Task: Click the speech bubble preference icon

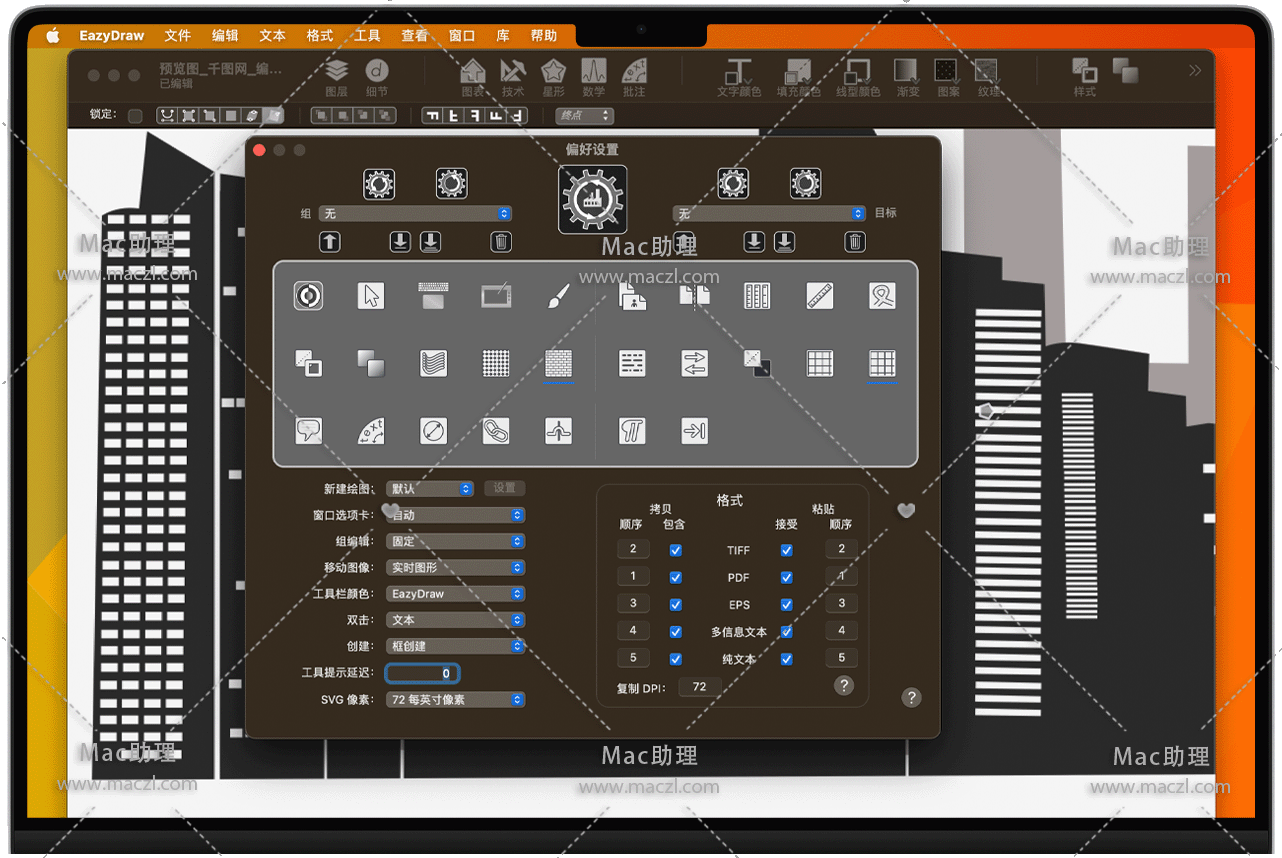Action: [x=309, y=431]
